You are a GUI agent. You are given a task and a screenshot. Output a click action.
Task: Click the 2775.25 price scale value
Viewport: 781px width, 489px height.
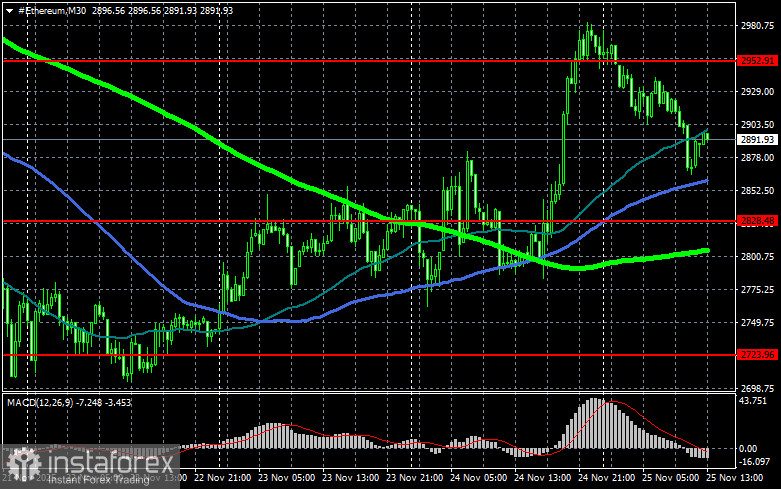coord(758,289)
